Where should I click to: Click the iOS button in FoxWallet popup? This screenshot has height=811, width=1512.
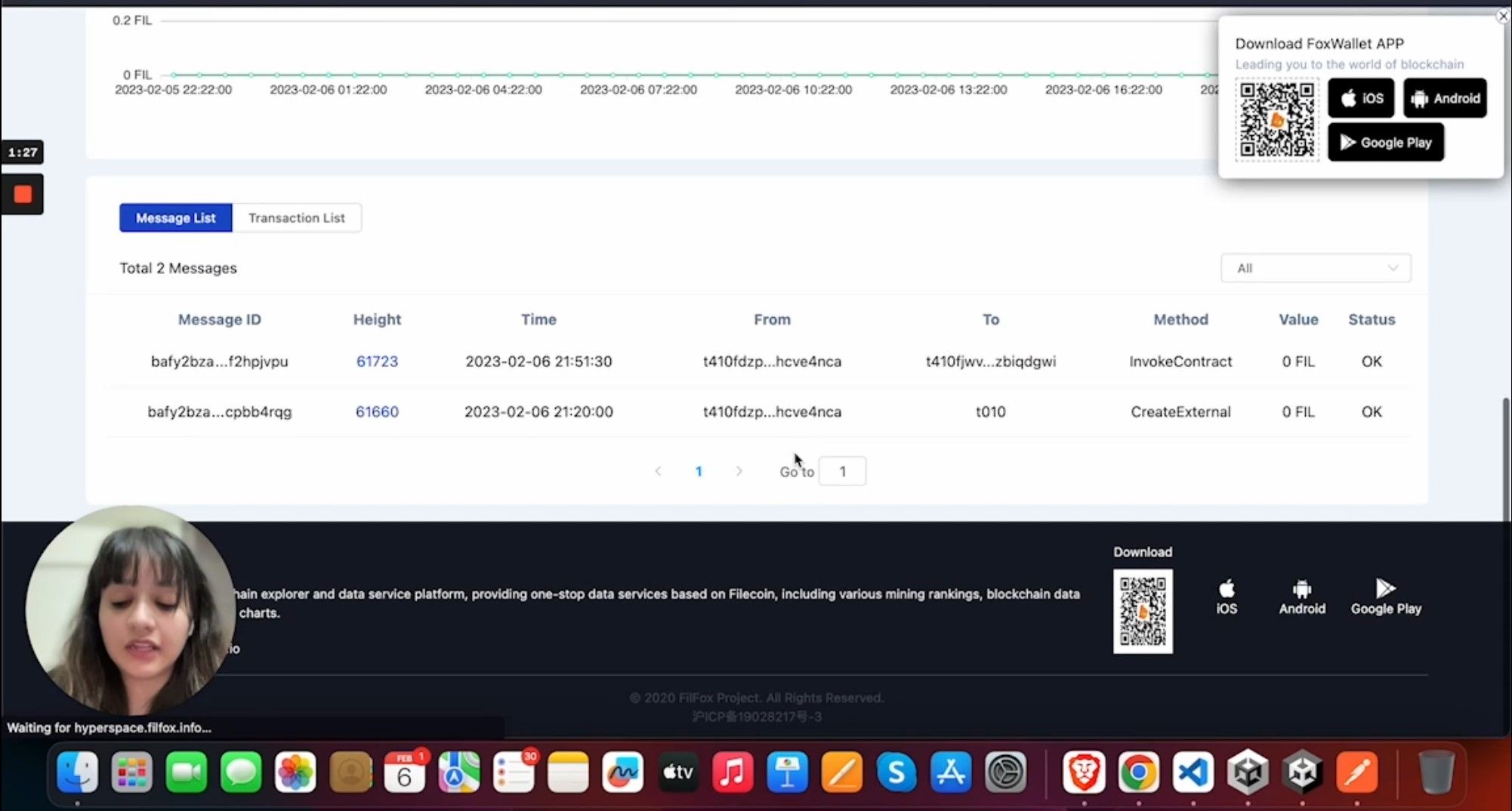tap(1361, 98)
